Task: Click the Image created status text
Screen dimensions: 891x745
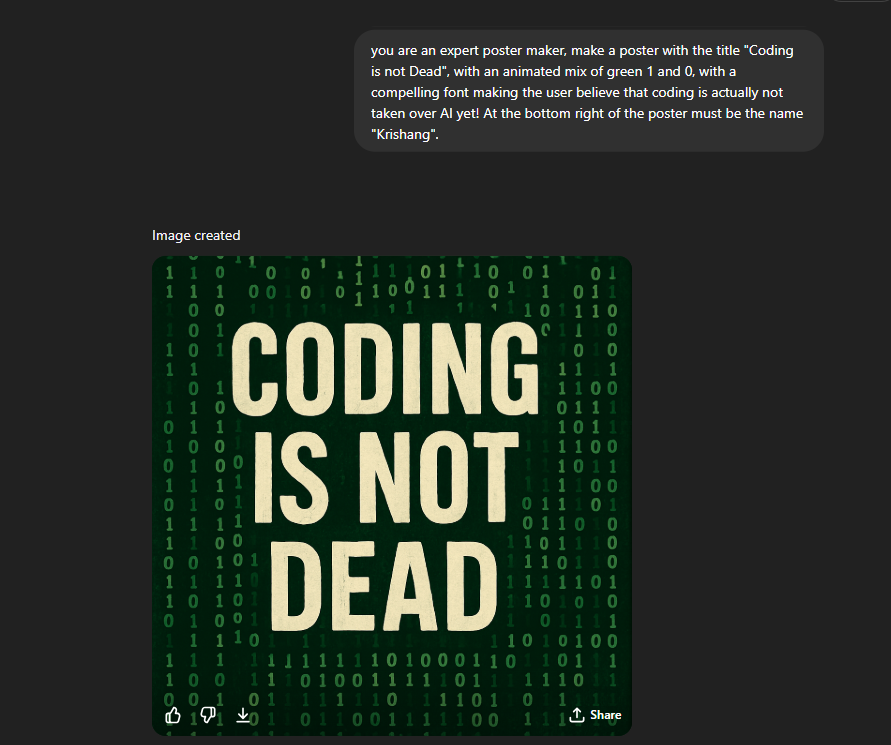Action: pyautogui.click(x=196, y=235)
